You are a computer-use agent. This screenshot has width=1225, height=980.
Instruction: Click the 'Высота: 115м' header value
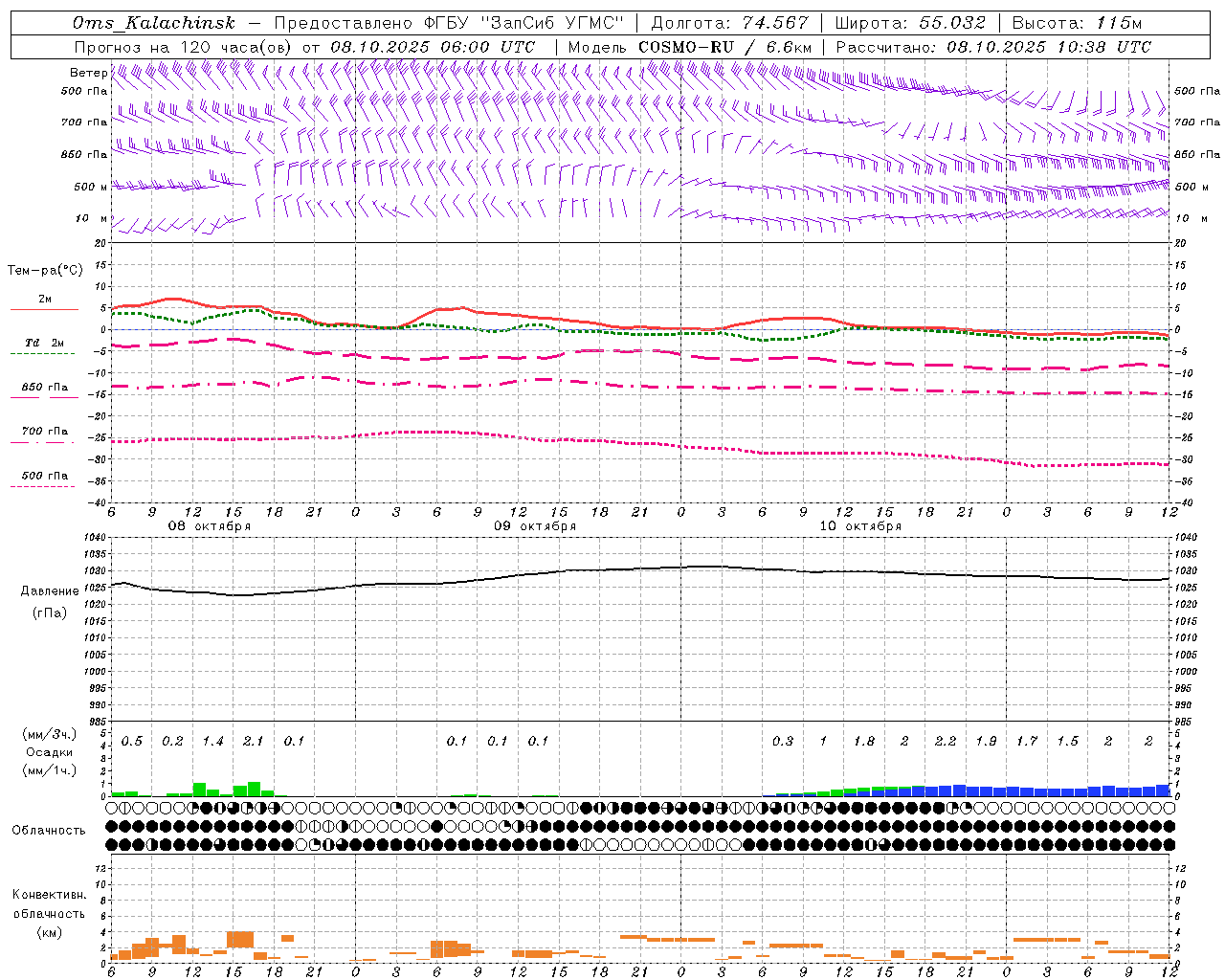click(1078, 23)
